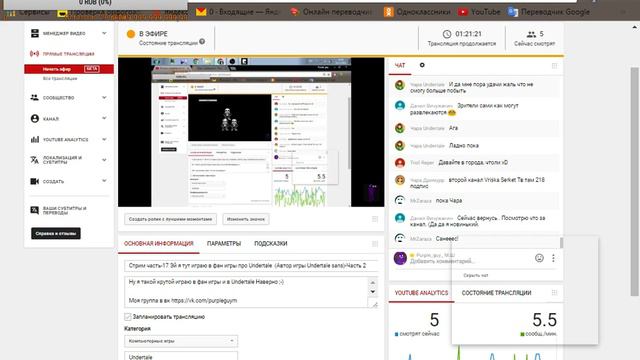Click the stream status help question icon

tap(202, 41)
